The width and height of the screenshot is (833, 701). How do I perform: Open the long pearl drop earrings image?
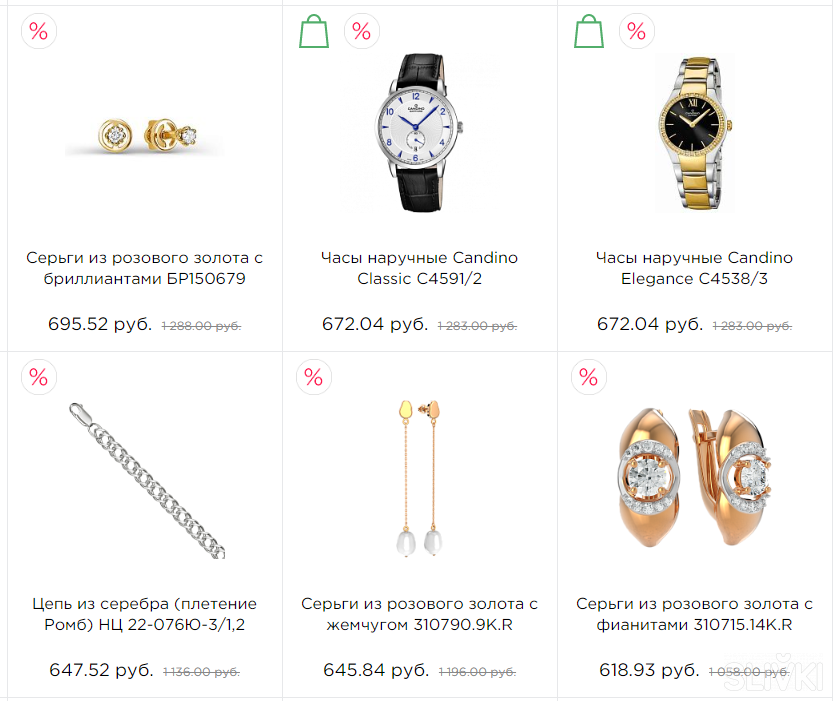420,480
